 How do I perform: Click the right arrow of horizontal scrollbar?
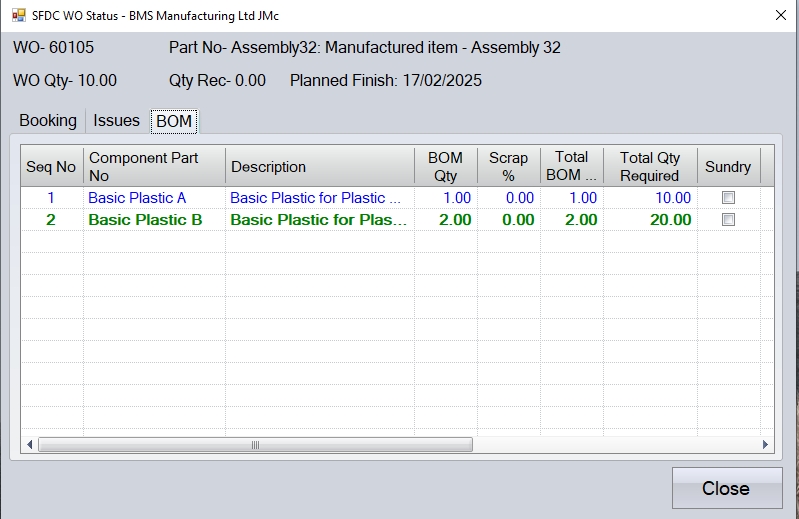(x=765, y=445)
